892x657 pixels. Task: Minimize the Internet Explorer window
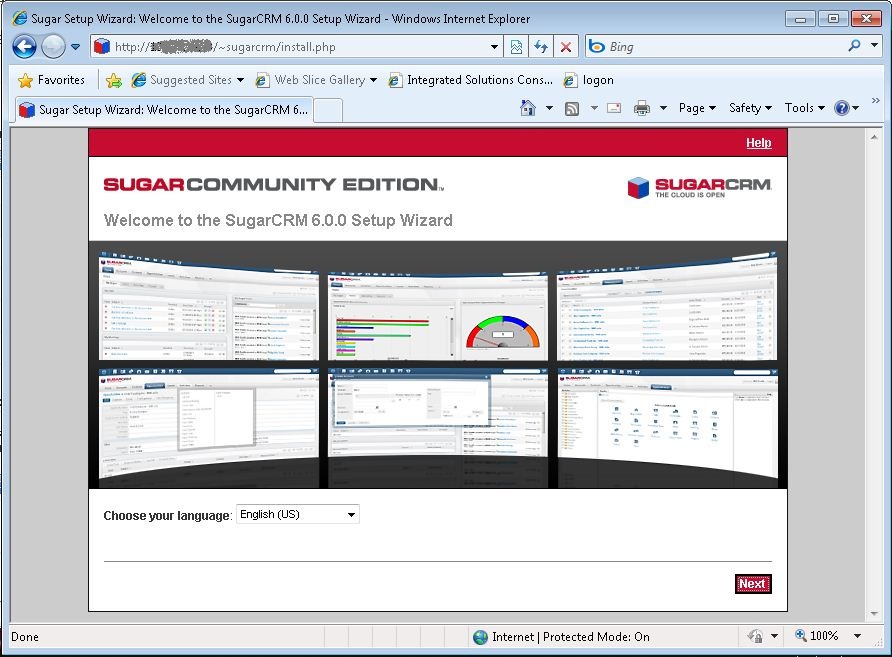pyautogui.click(x=800, y=19)
